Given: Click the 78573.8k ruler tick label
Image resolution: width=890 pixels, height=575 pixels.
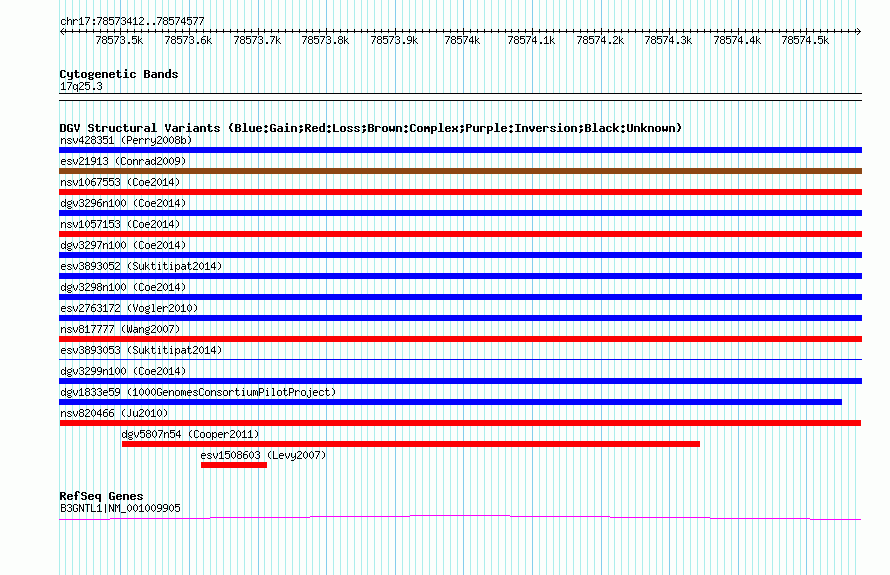Looking at the screenshot, I should click(325, 40).
